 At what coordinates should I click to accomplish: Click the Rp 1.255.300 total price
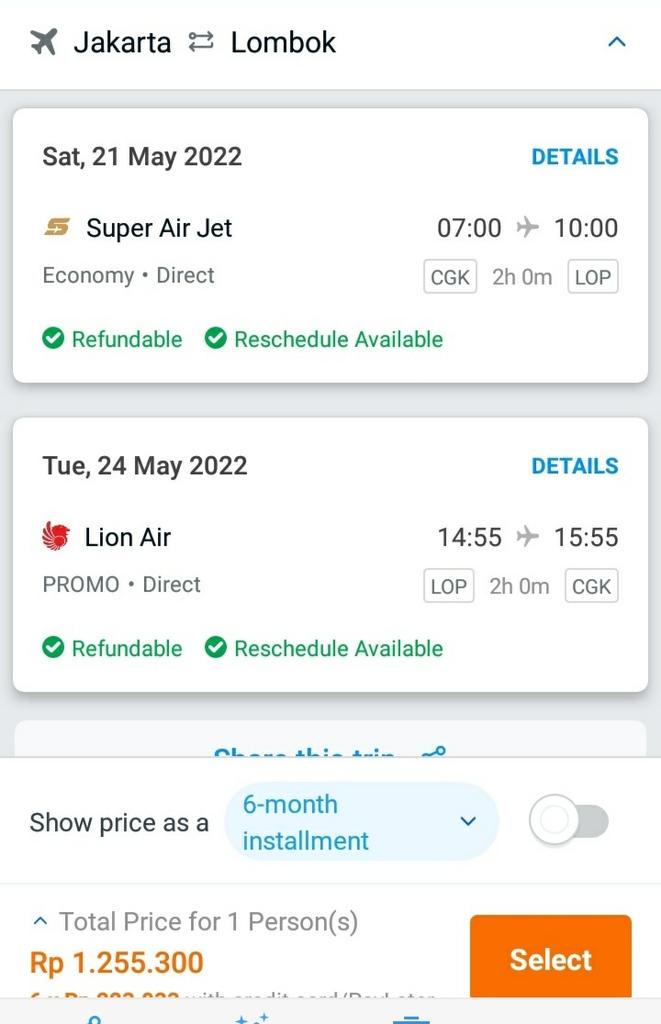[x=117, y=962]
